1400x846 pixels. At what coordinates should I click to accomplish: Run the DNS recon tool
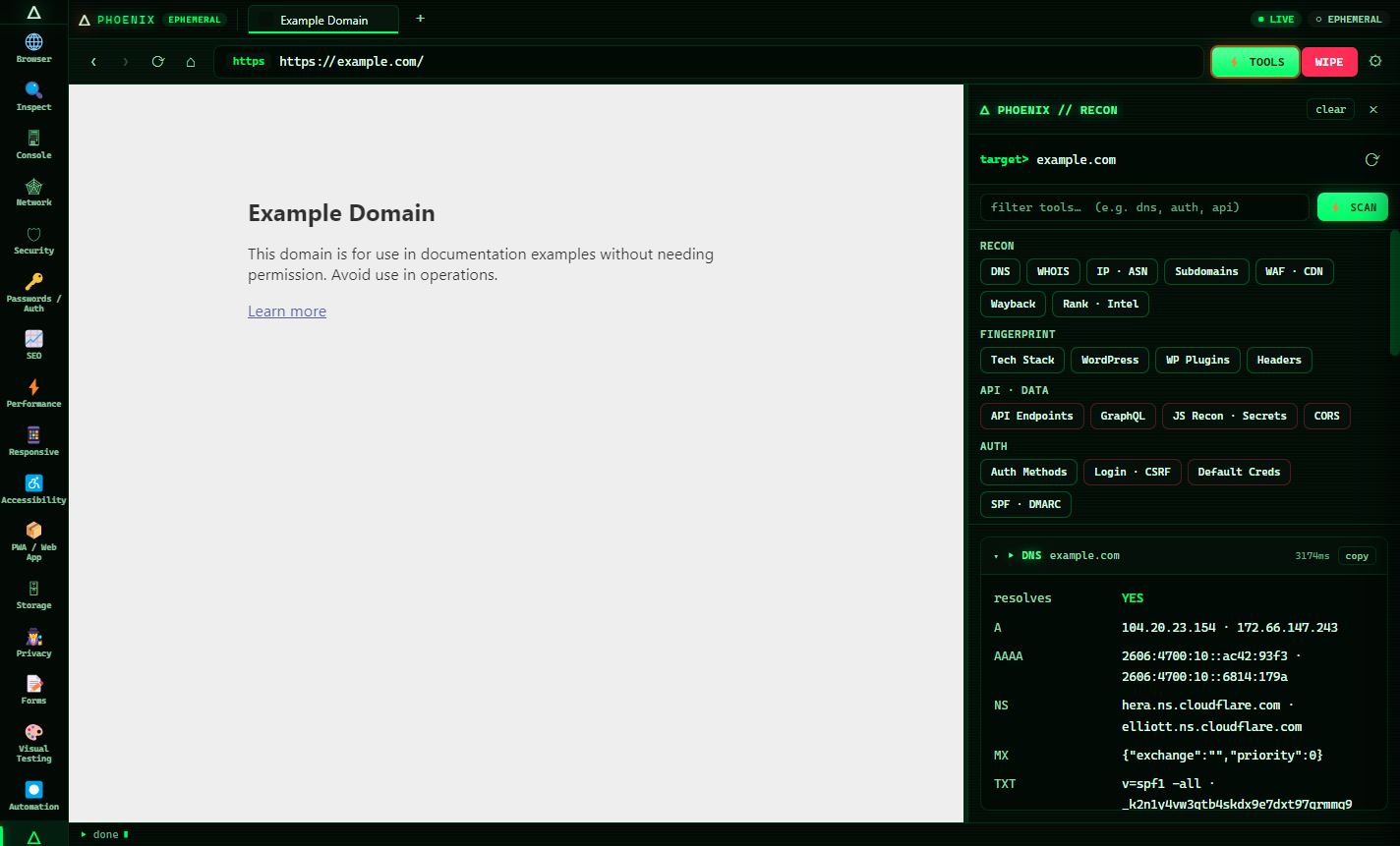click(1000, 271)
